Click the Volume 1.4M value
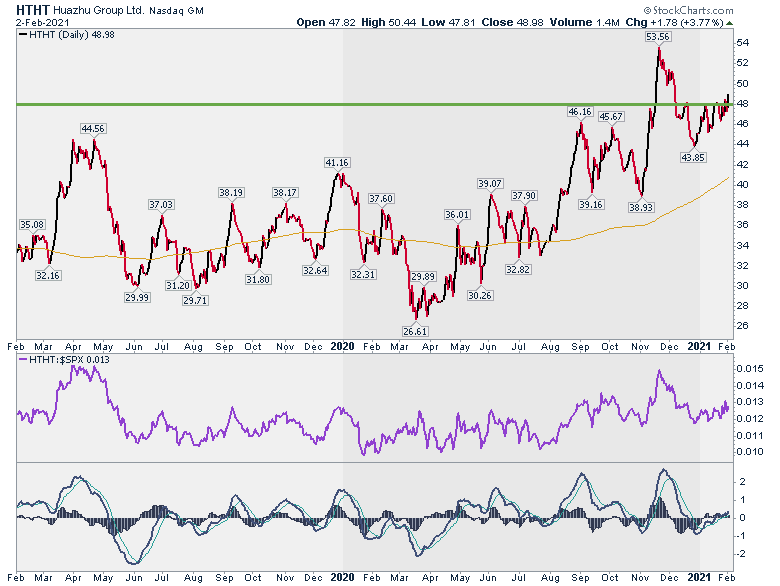 pos(585,22)
